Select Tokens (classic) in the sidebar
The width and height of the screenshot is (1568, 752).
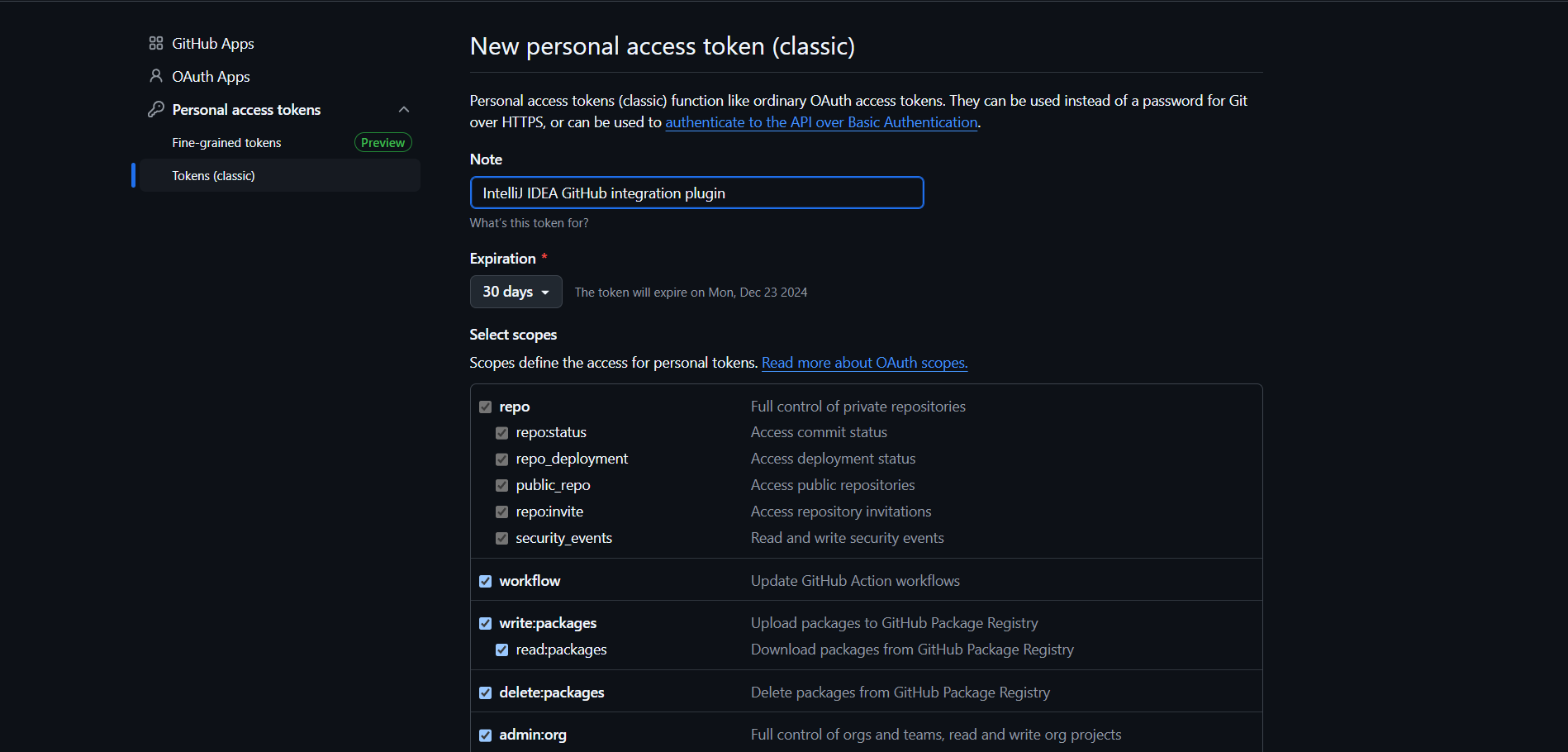280,175
